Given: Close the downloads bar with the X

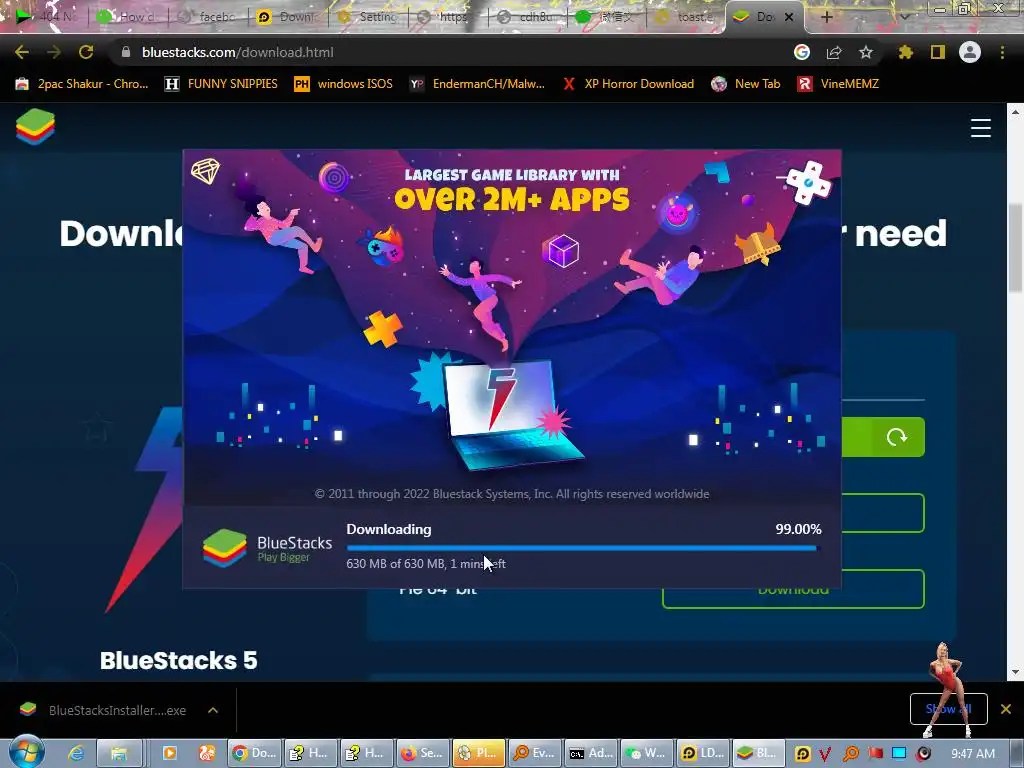Looking at the screenshot, I should (1006, 709).
